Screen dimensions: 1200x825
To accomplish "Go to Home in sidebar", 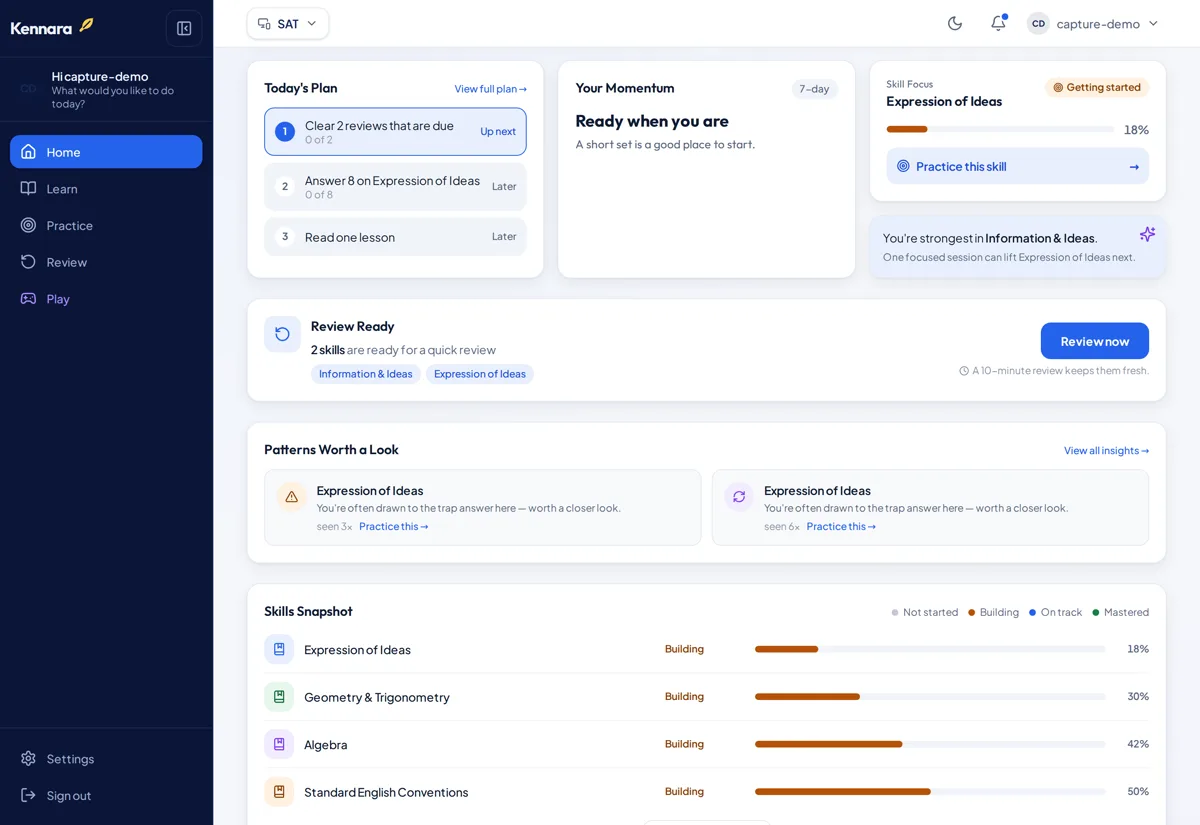I will [106, 152].
